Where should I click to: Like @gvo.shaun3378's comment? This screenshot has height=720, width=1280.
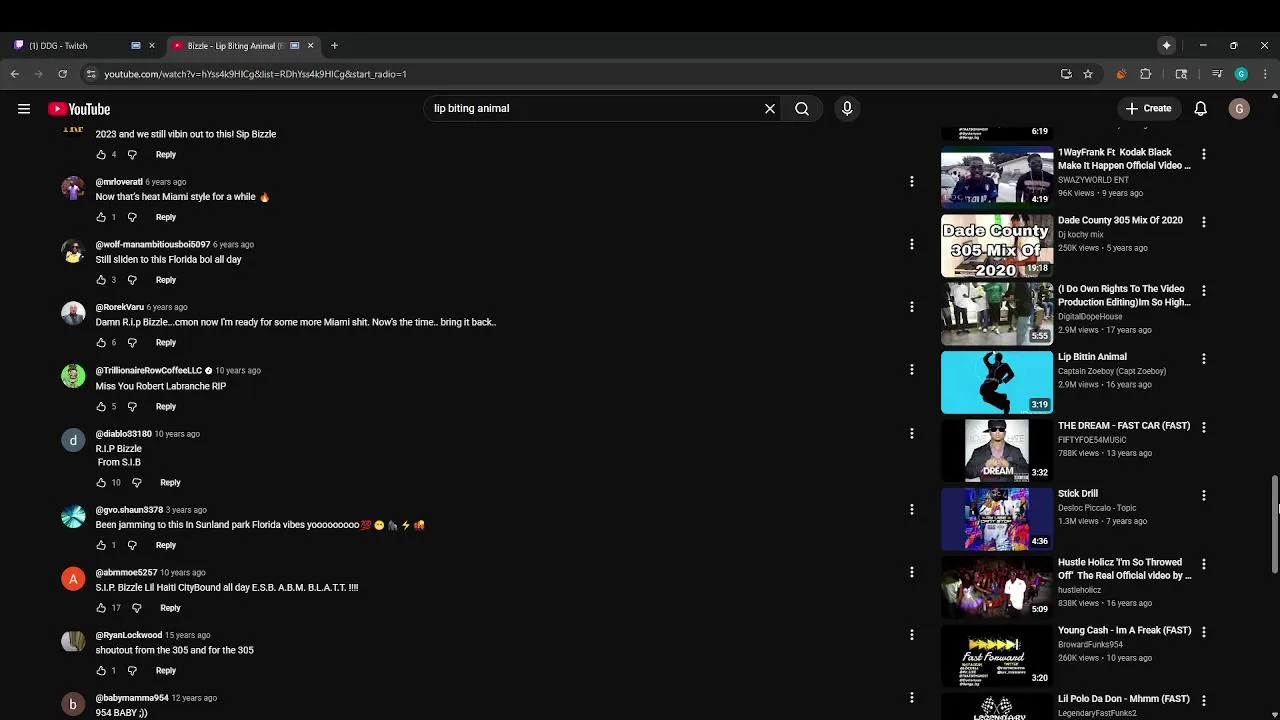(101, 546)
